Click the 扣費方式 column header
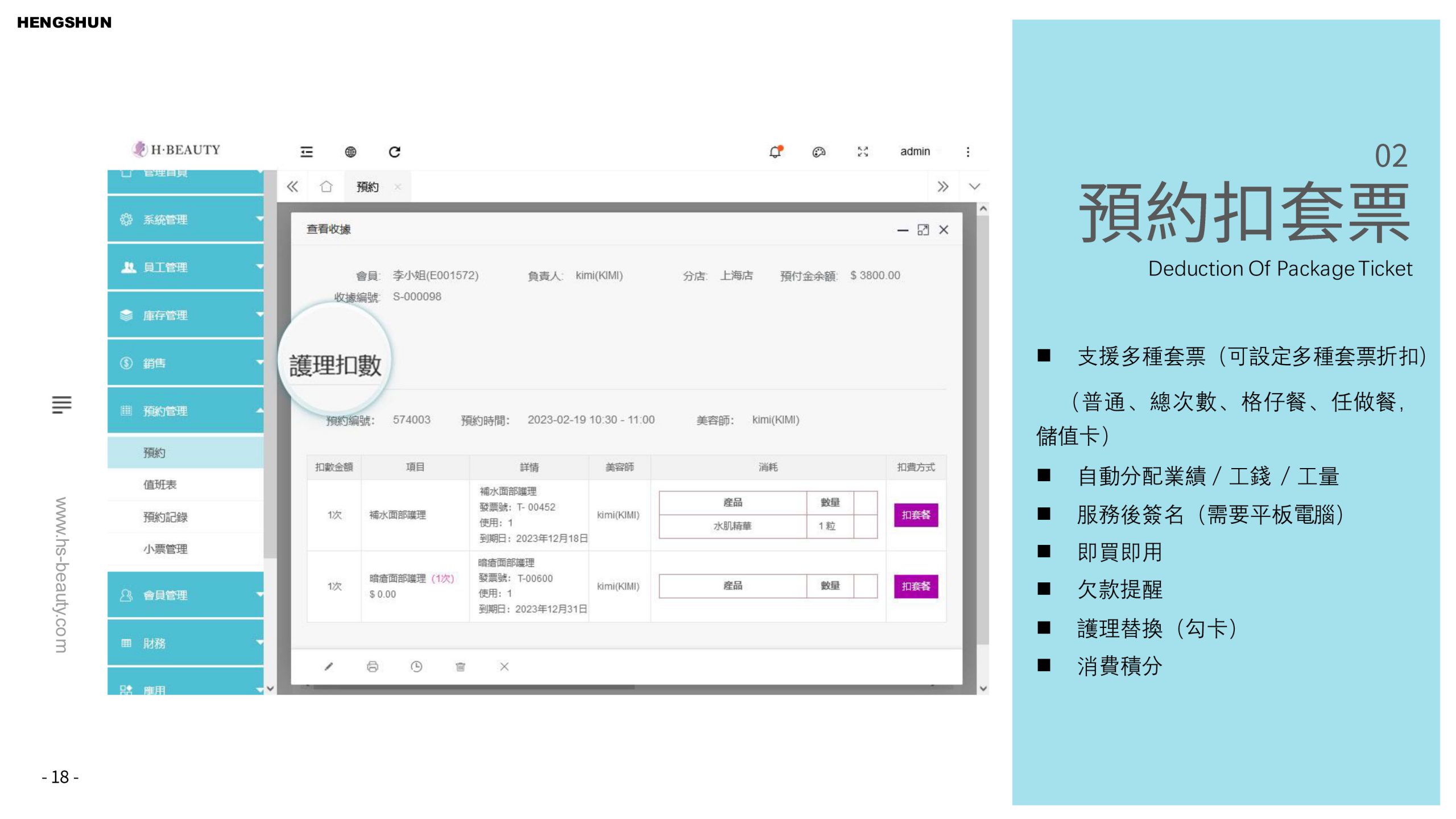The image size is (1456, 819). tap(916, 467)
